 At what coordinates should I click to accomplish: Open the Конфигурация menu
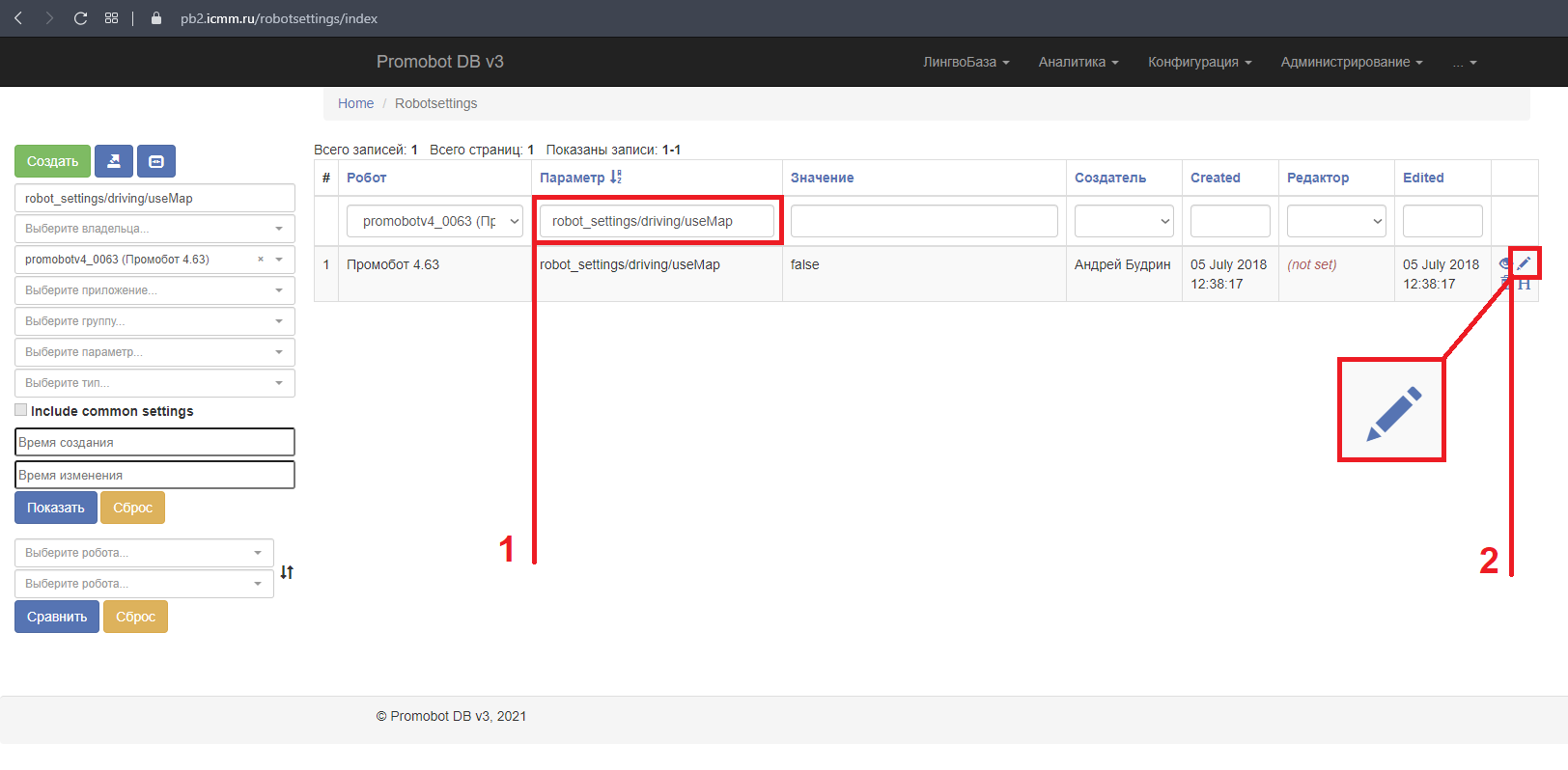pyautogui.click(x=1199, y=62)
